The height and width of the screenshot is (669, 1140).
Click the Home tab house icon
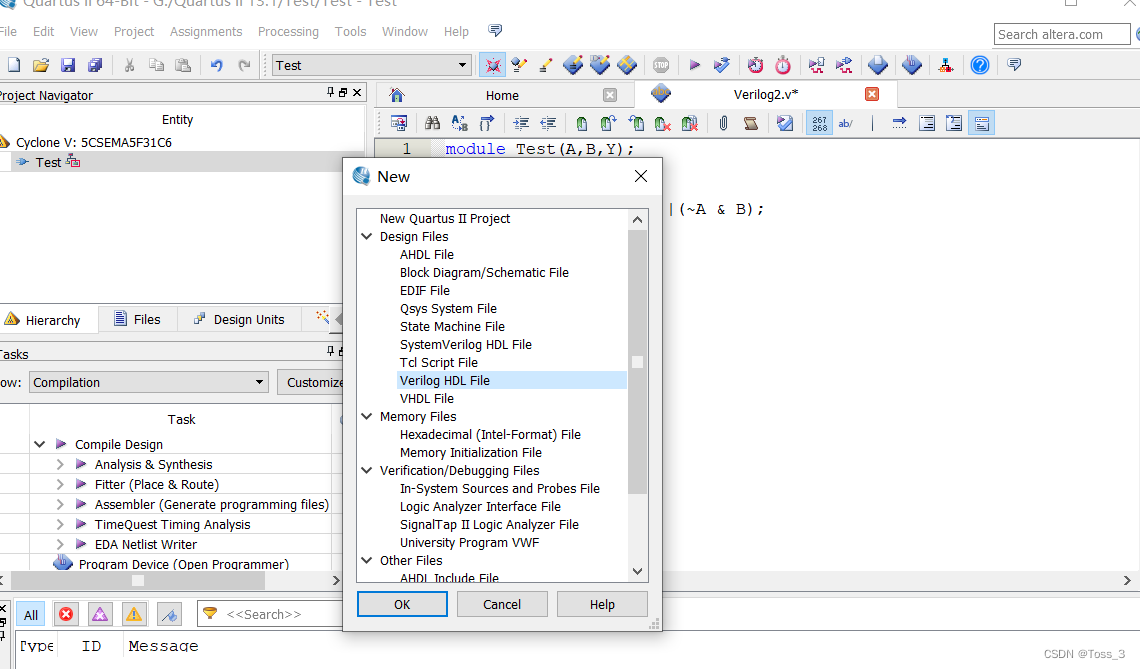click(x=396, y=95)
